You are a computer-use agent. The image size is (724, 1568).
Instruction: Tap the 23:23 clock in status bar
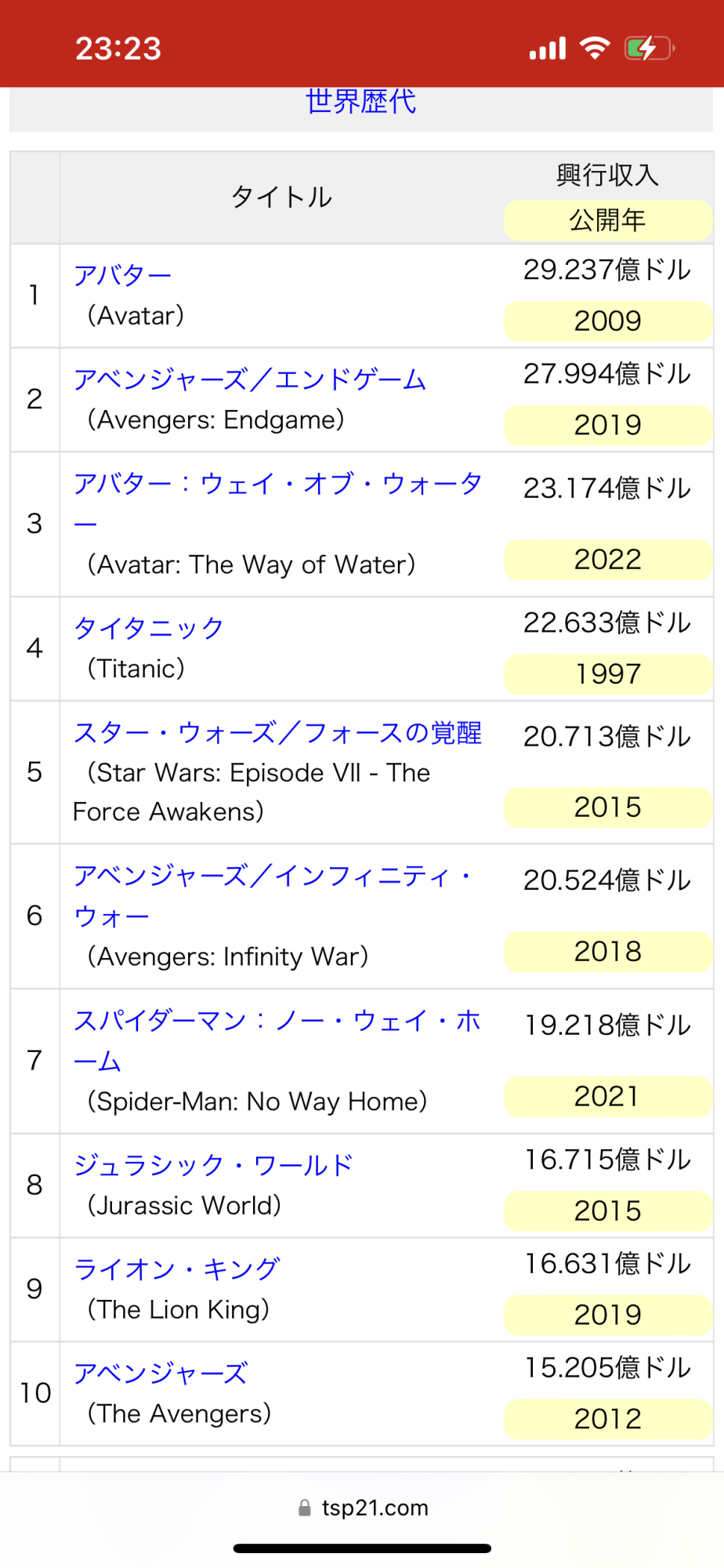(118, 49)
